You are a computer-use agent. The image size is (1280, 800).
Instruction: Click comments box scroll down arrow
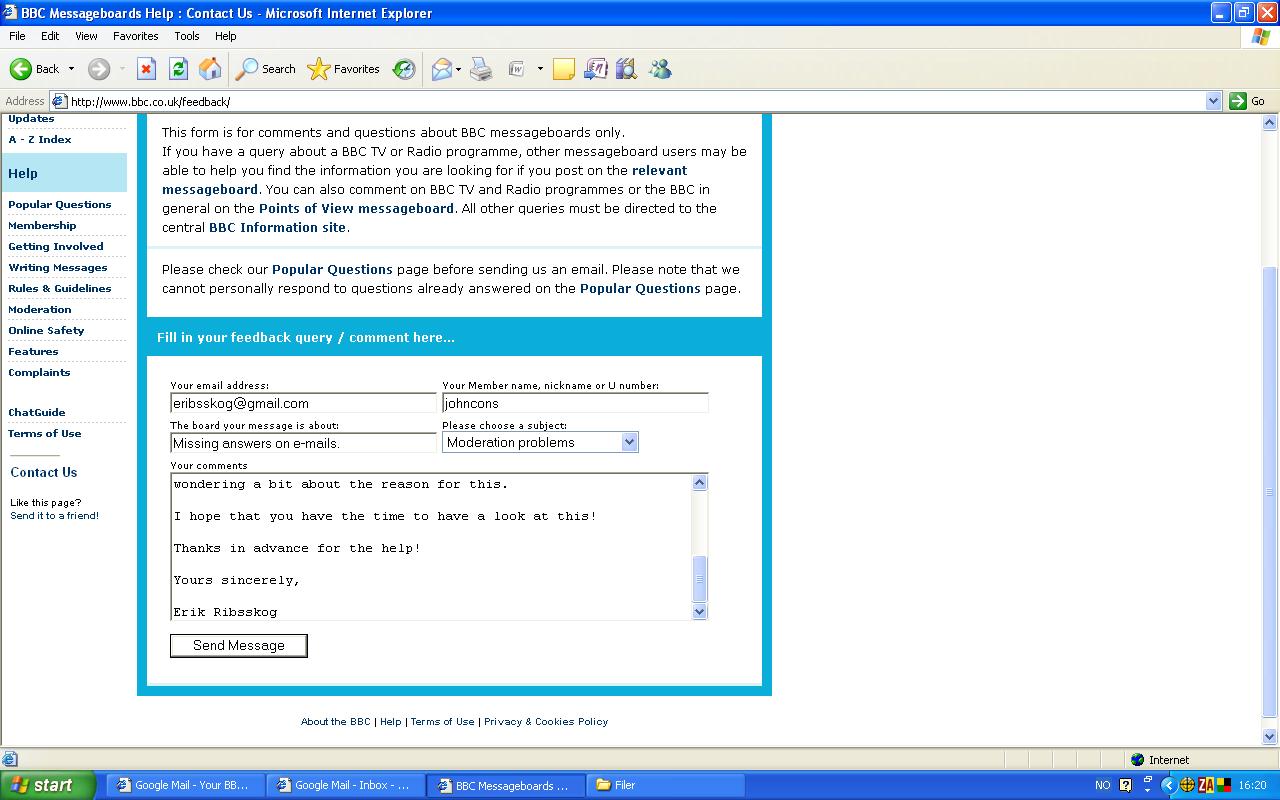point(699,611)
